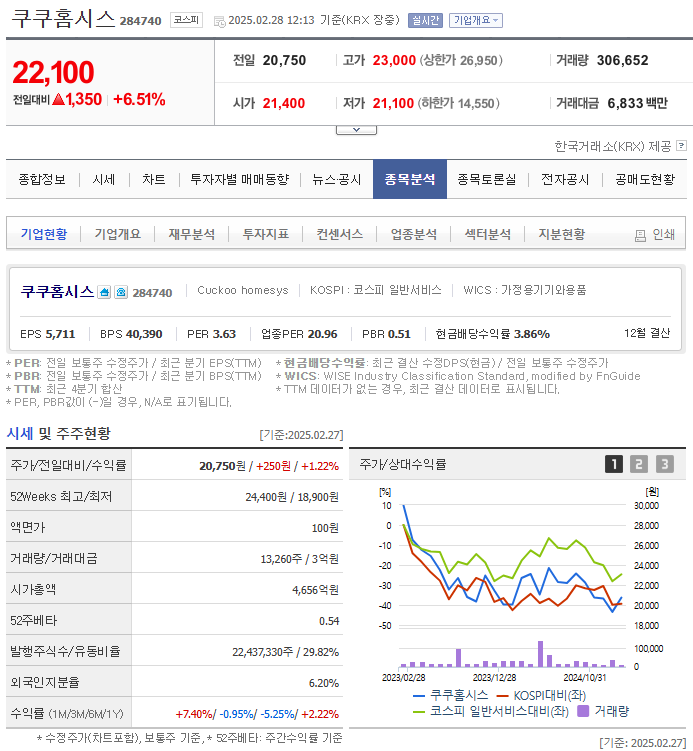Open the 컨센서스 sub-tab
This screenshot has height=751, width=693.
tap(340, 234)
